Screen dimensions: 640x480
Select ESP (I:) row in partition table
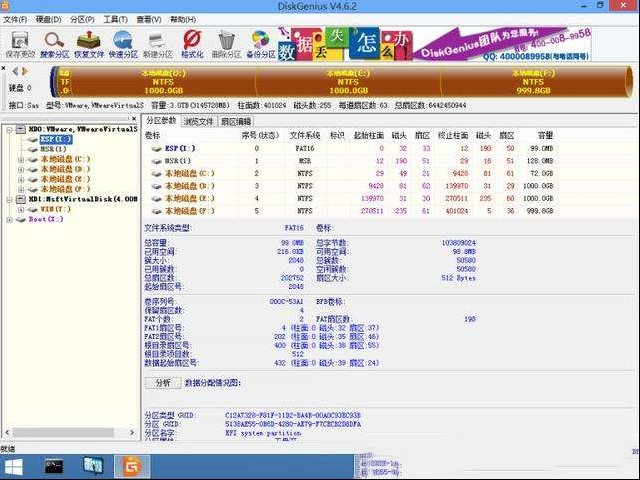point(352,149)
